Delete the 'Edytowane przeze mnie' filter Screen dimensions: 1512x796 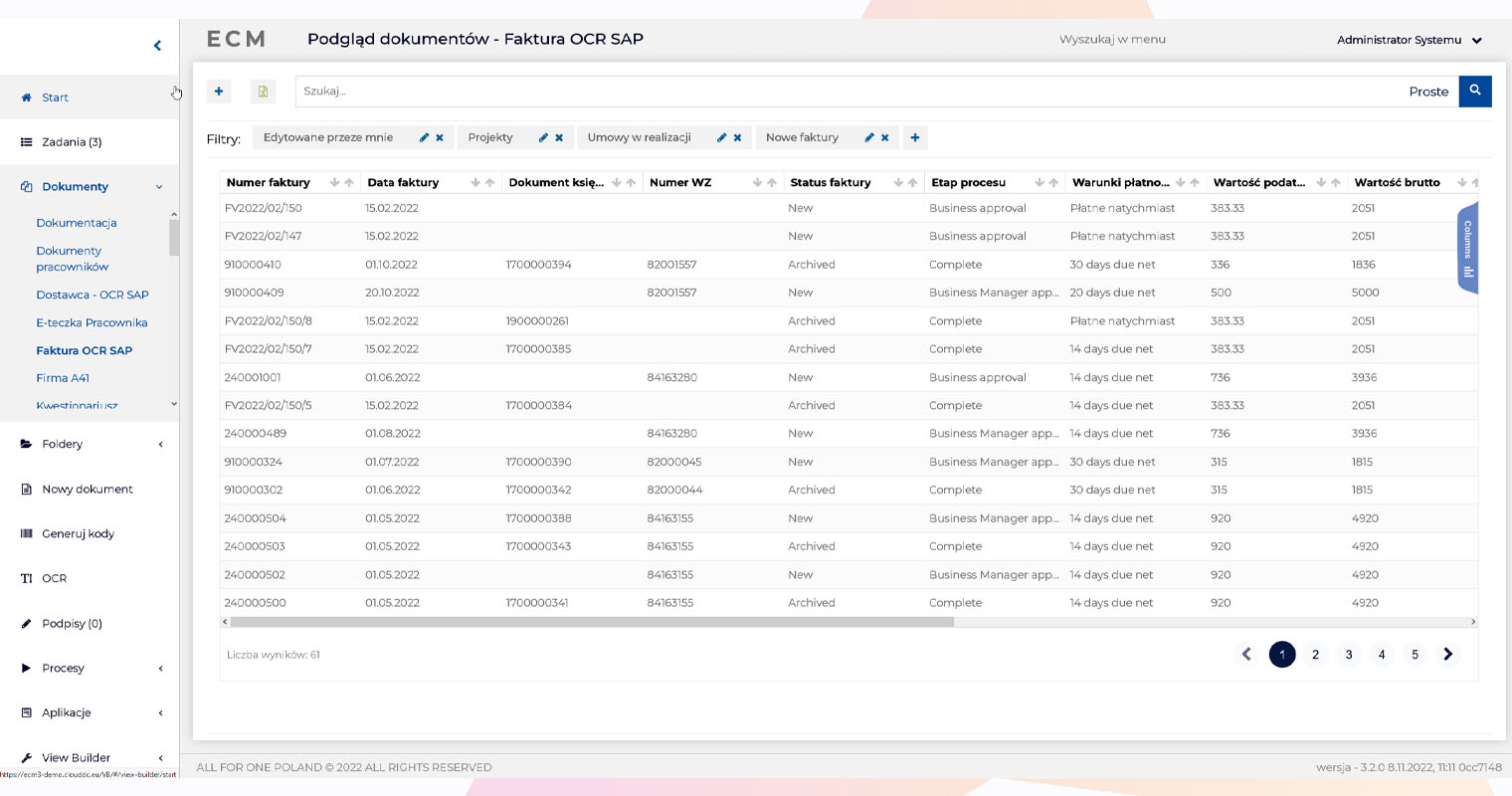440,138
